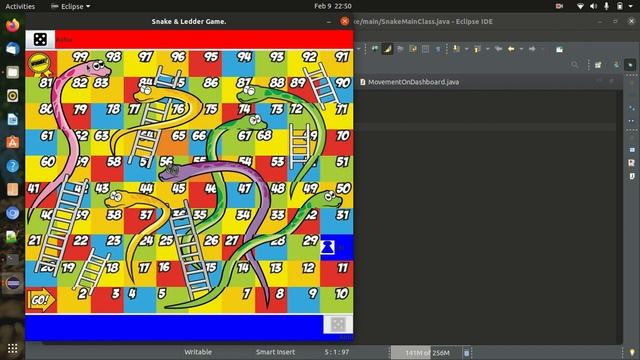Image resolution: width=640 pixels, height=360 pixels.
Task: Click the next annotation icon in Eclipse
Action: coord(456,49)
